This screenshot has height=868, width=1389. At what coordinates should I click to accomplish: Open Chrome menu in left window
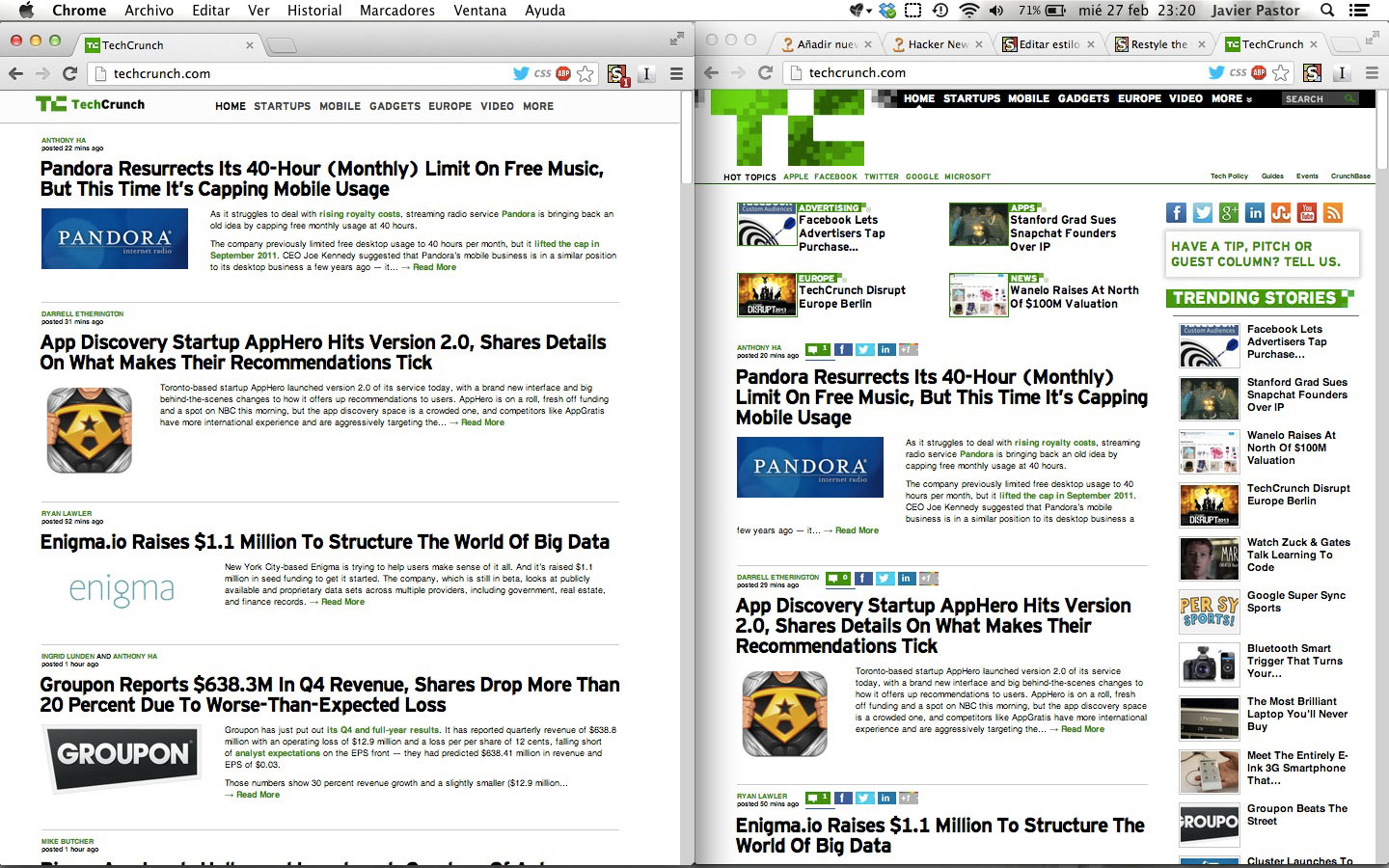(x=676, y=73)
